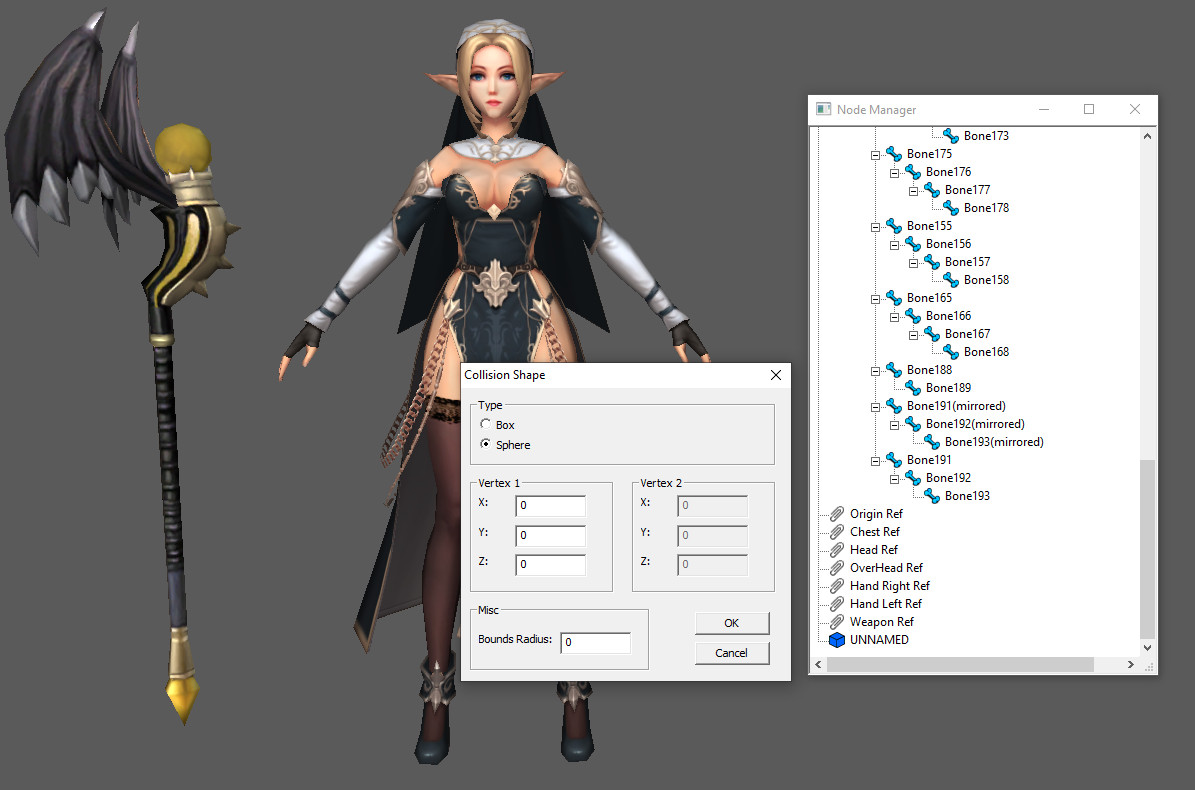The height and width of the screenshot is (790, 1195).
Task: Click the paperclip icon beside Origin Ref
Action: tap(837, 514)
